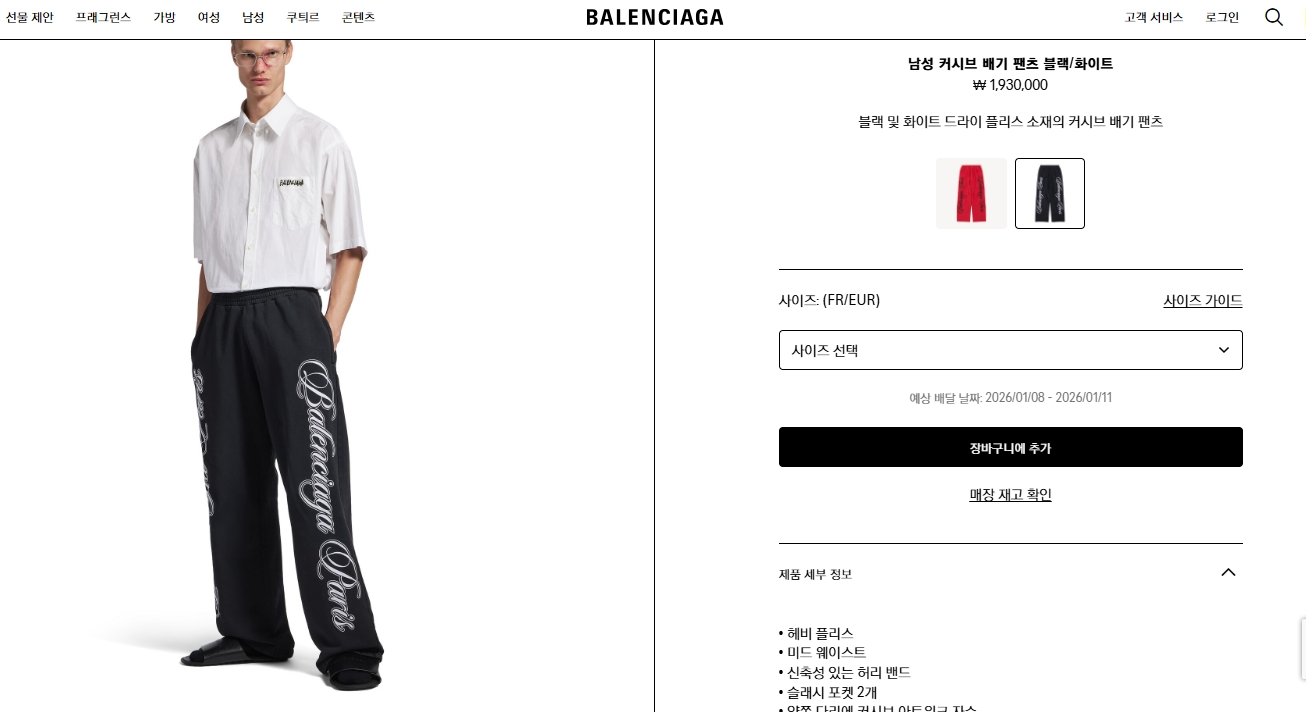The width and height of the screenshot is (1306, 712).
Task: Collapse the 제품 세부 정보 chevron
Action: (x=1229, y=572)
